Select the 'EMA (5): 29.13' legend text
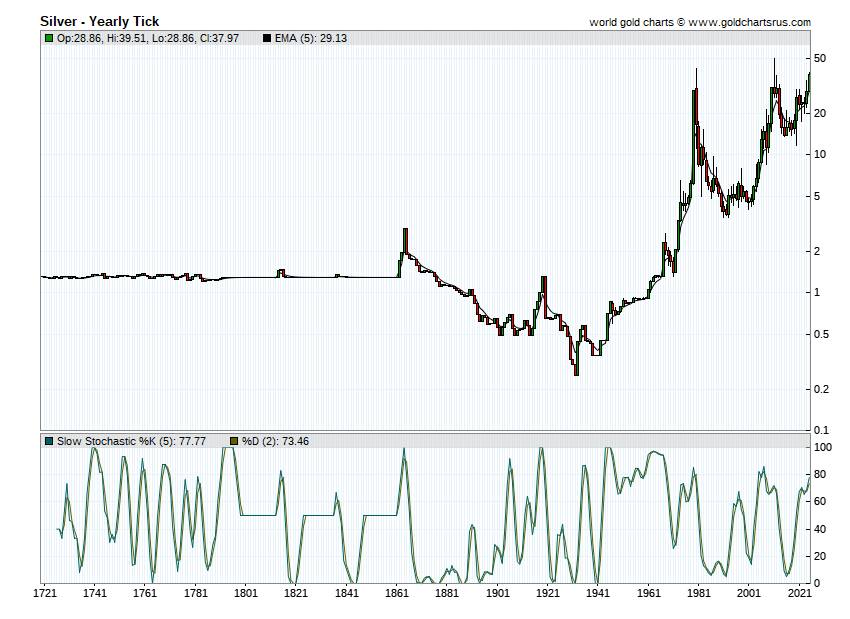The height and width of the screenshot is (619, 850). (311, 38)
